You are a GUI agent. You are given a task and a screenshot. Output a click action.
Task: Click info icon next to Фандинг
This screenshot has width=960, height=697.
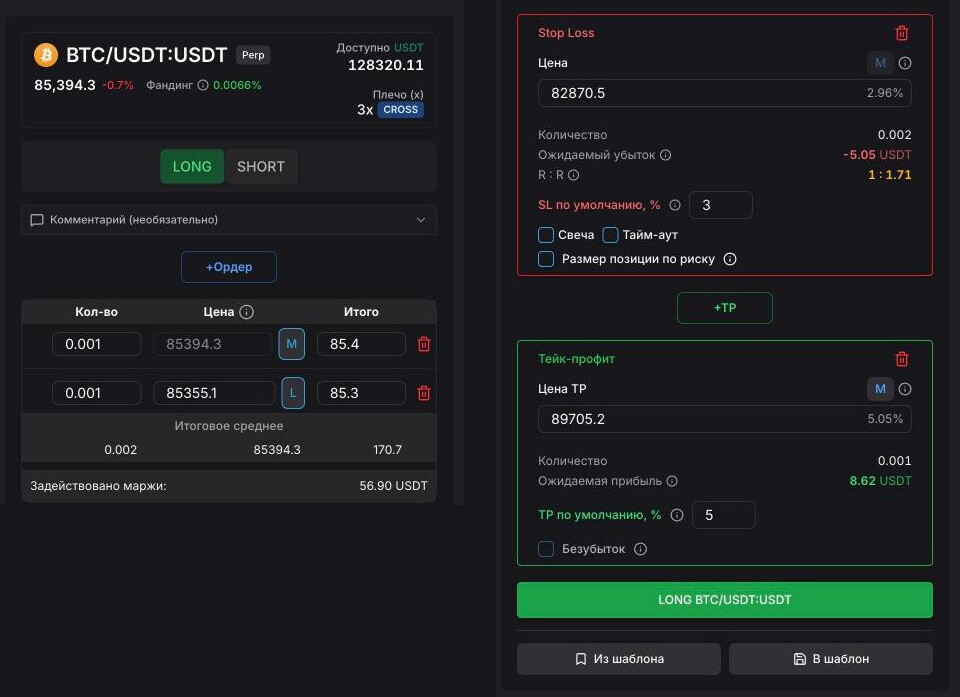click(203, 85)
